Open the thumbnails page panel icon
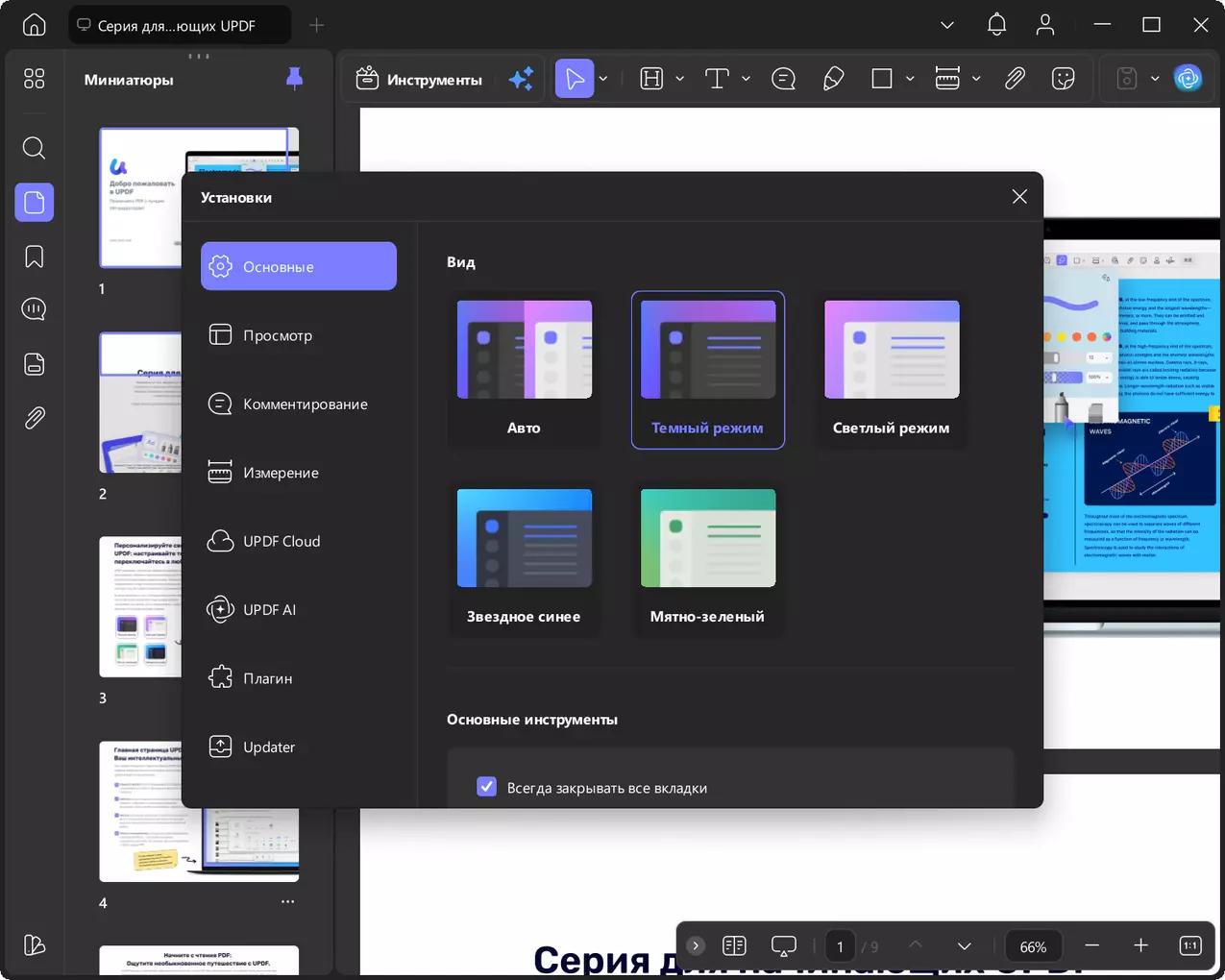Screen dimensions: 1225x980 point(35,202)
